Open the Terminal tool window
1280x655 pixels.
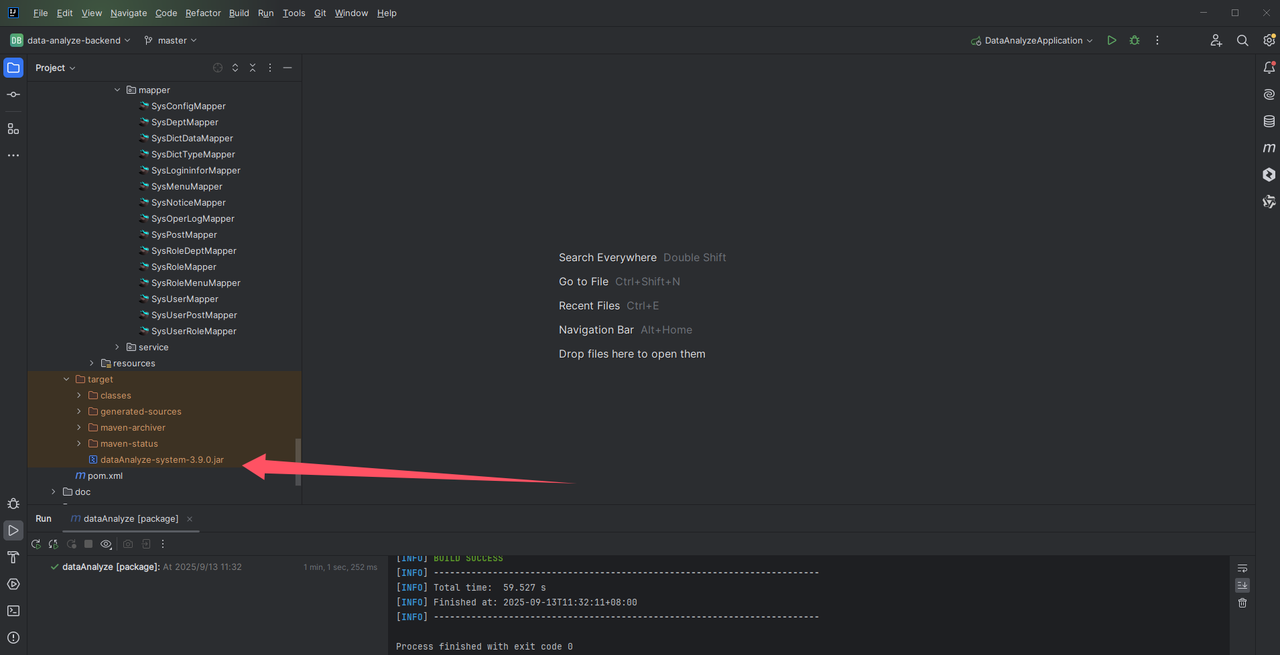pos(13,610)
